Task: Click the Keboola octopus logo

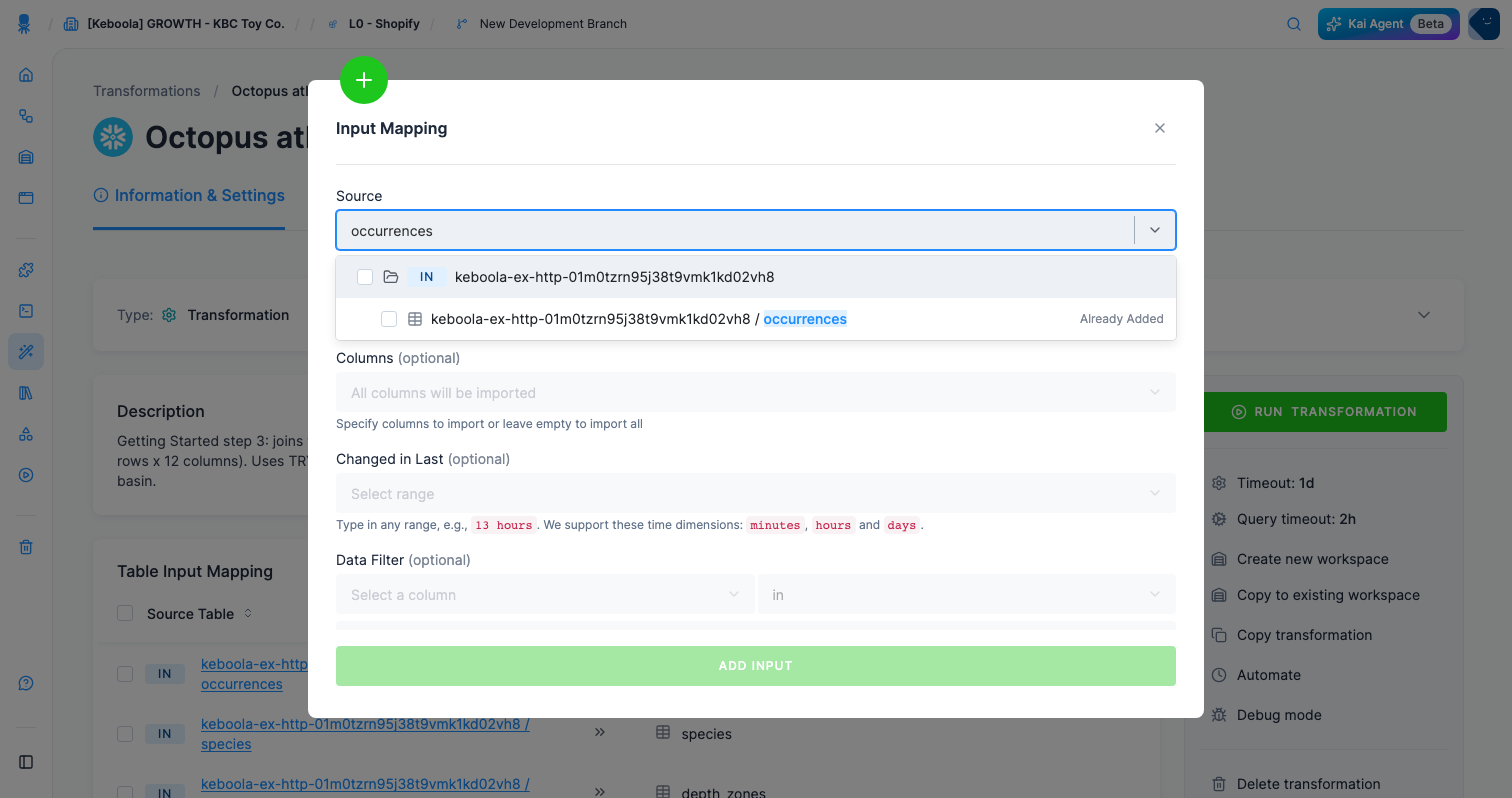Action: [24, 23]
